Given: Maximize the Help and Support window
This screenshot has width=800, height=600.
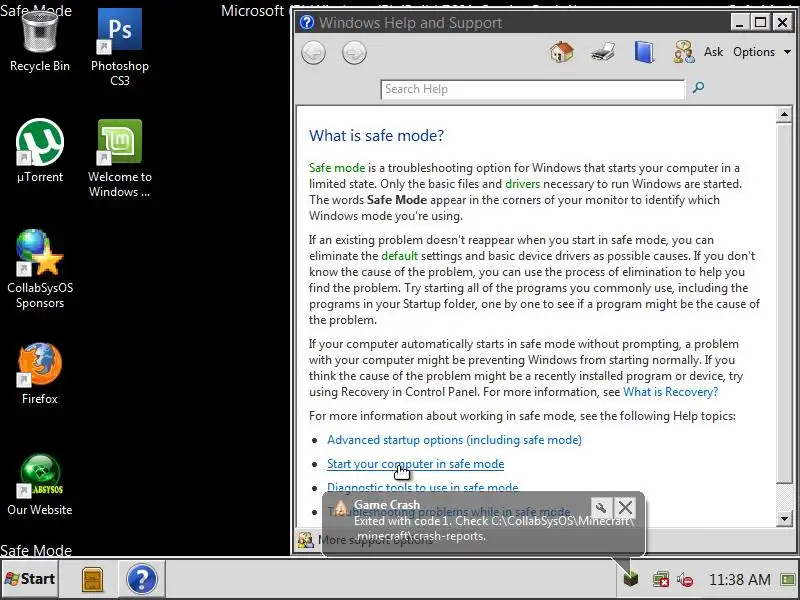Looking at the screenshot, I should click(760, 22).
